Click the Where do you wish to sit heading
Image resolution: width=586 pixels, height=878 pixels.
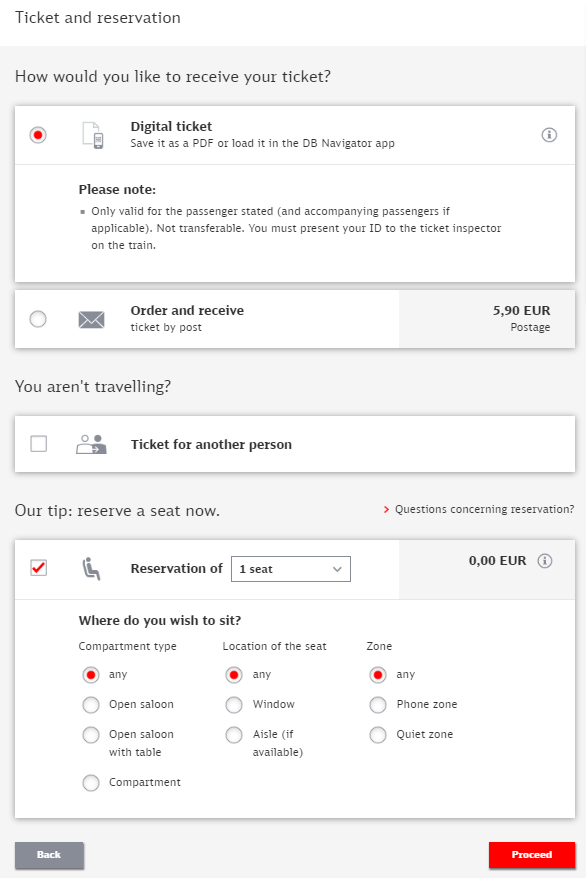(160, 620)
